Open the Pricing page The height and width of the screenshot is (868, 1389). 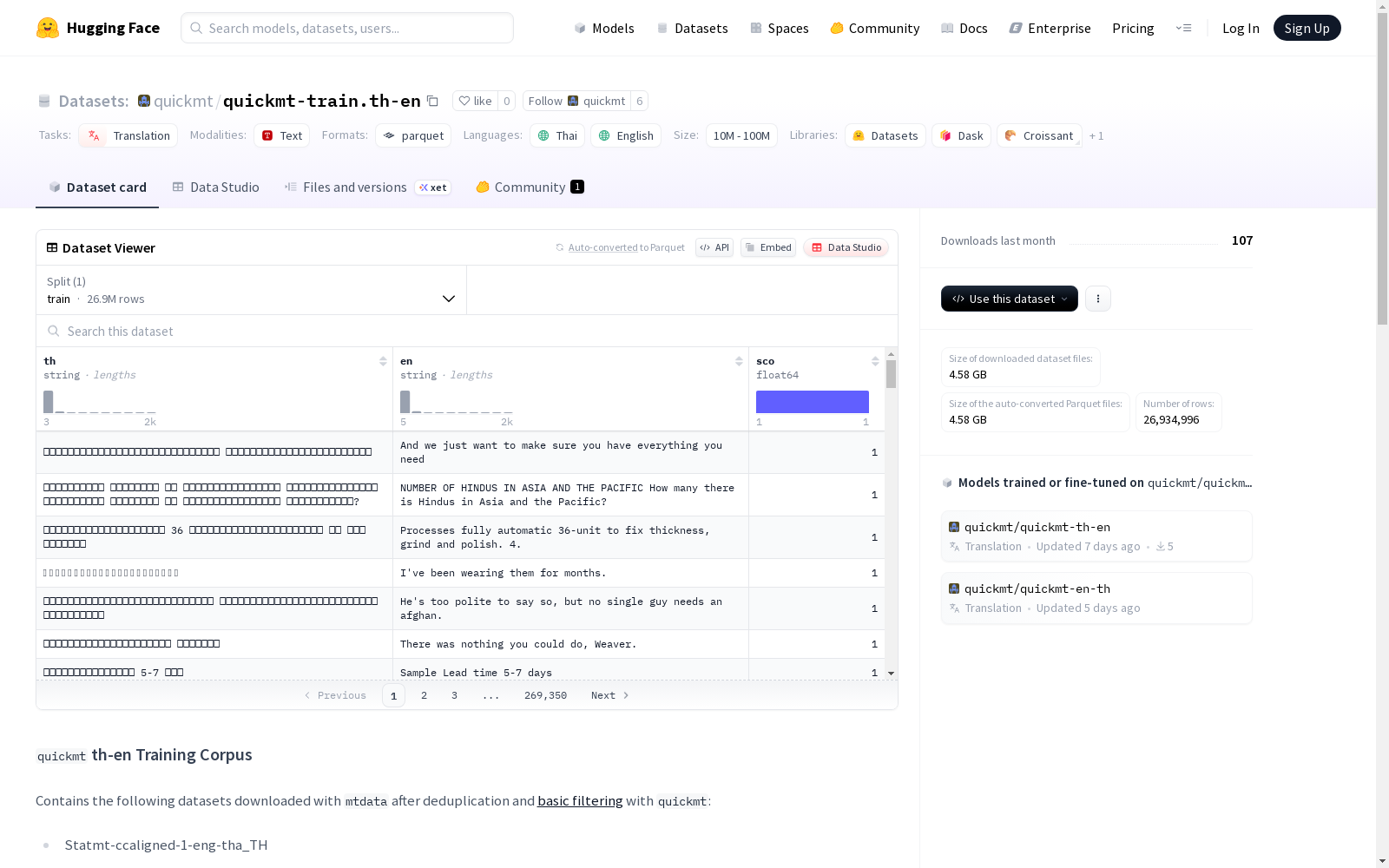1133,28
